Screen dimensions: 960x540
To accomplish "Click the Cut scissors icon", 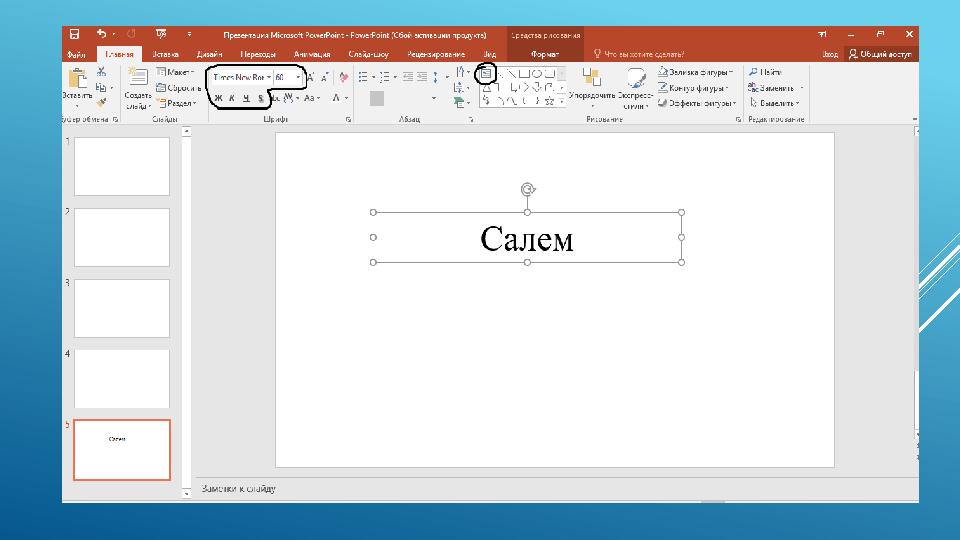I will 102,72.
